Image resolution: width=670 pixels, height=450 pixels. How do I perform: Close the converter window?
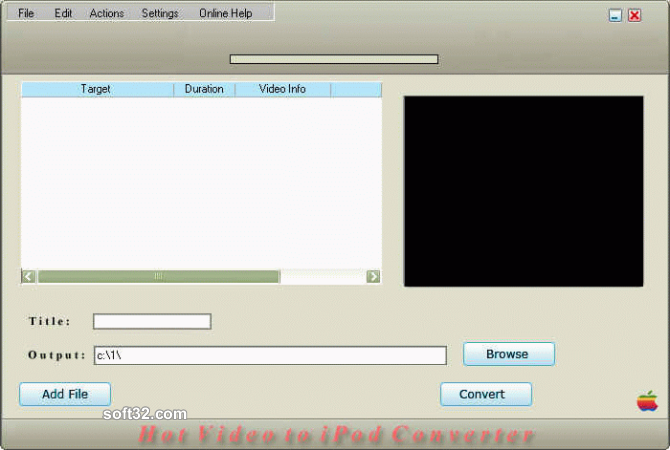(x=635, y=16)
